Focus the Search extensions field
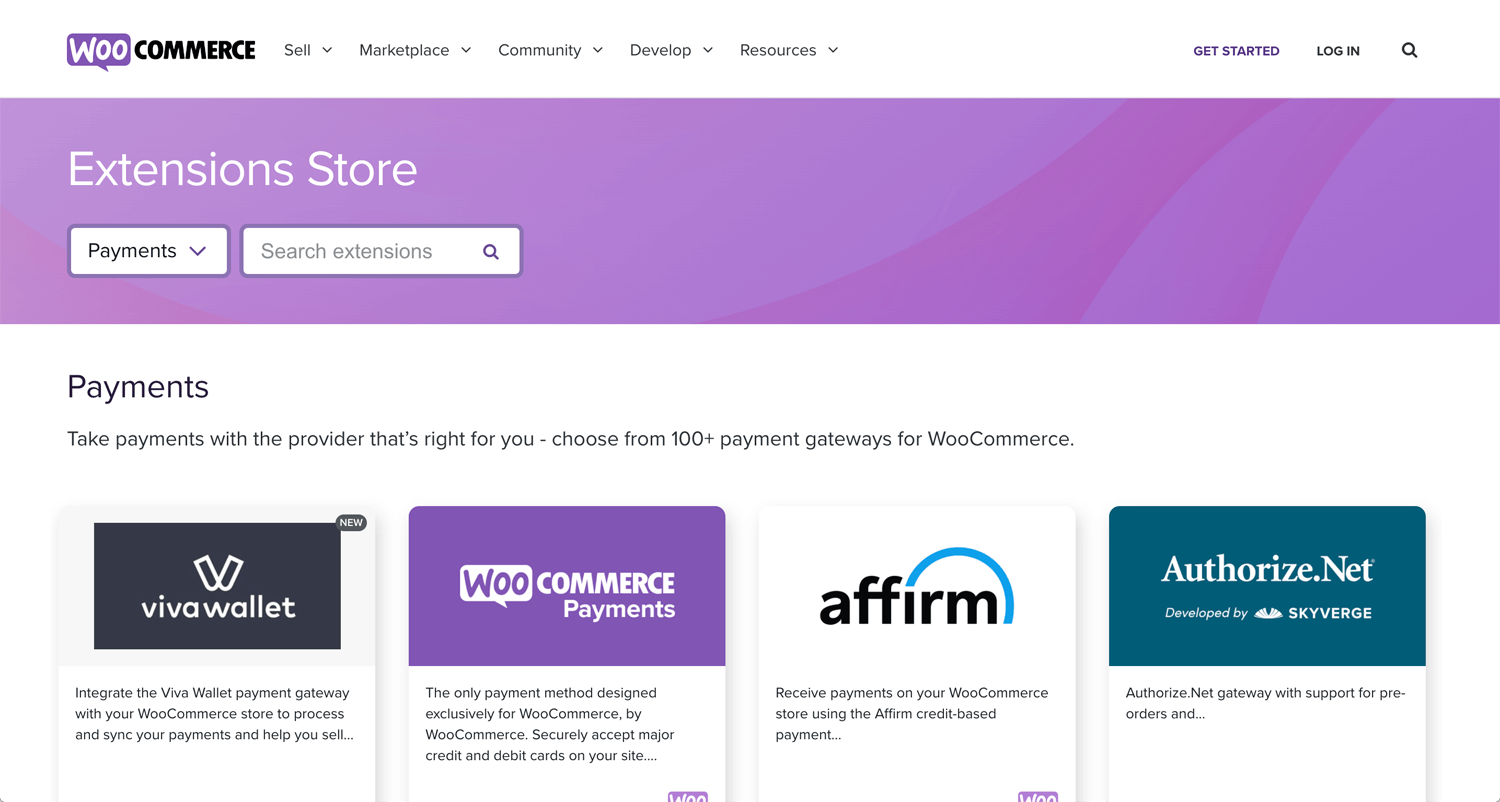The height and width of the screenshot is (802, 1500). [x=381, y=251]
